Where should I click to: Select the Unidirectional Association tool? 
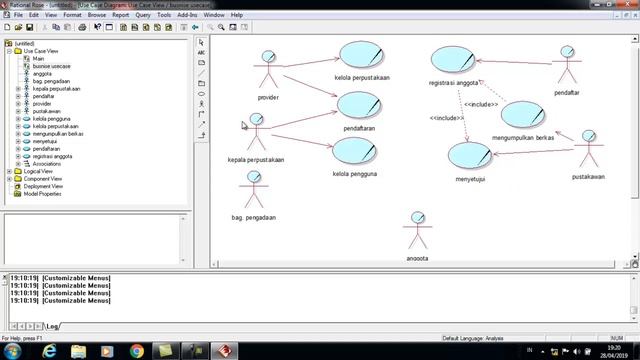(x=201, y=114)
